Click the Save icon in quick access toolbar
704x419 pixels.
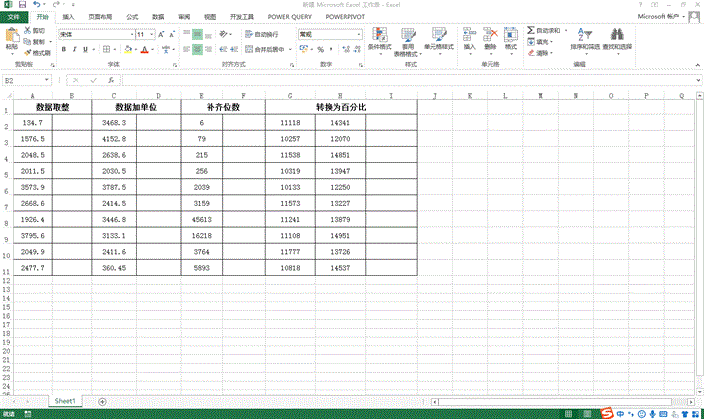(x=22, y=5)
